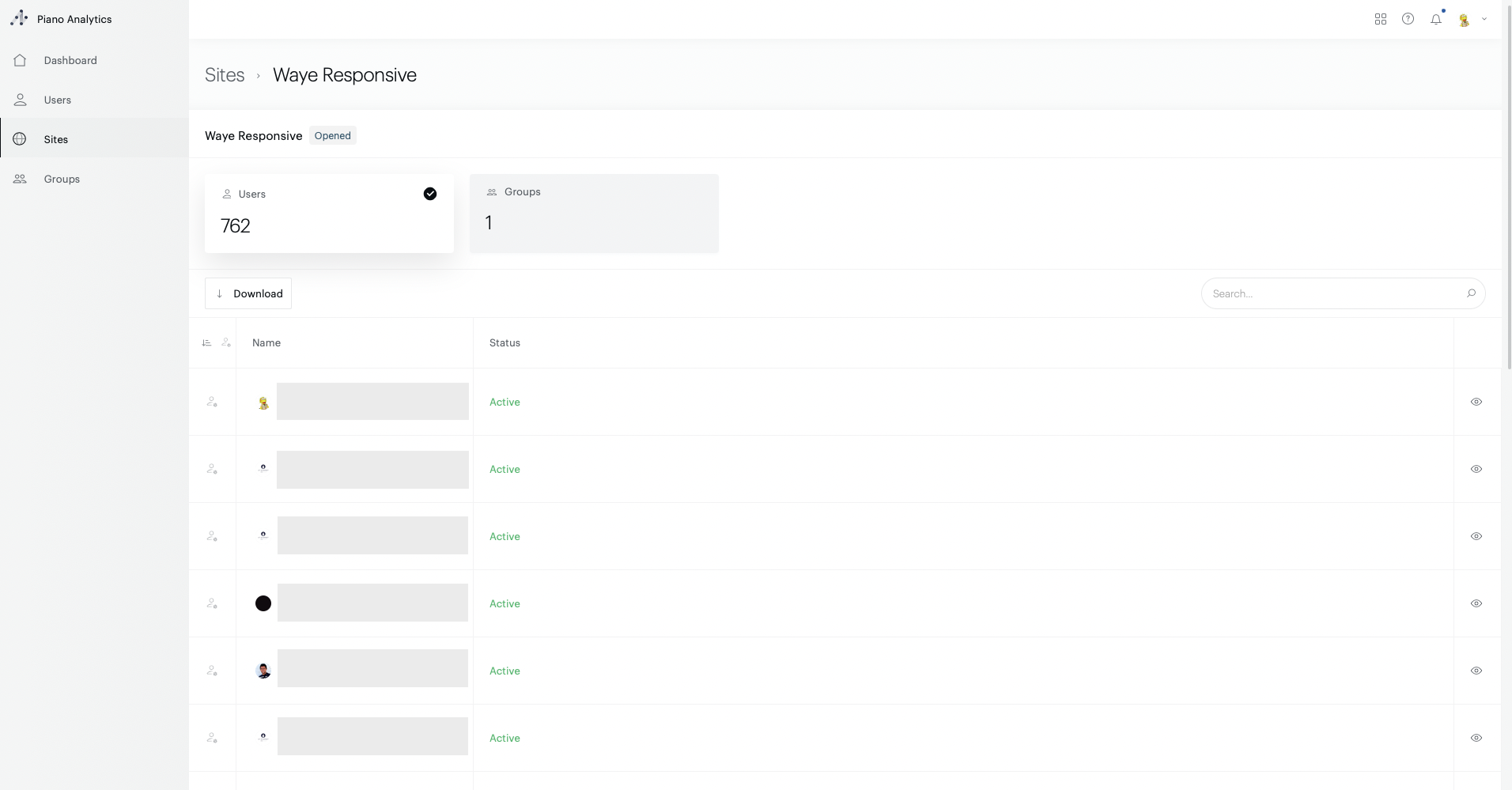Click the search magnifier icon
The width and height of the screenshot is (1512, 790).
1470,293
